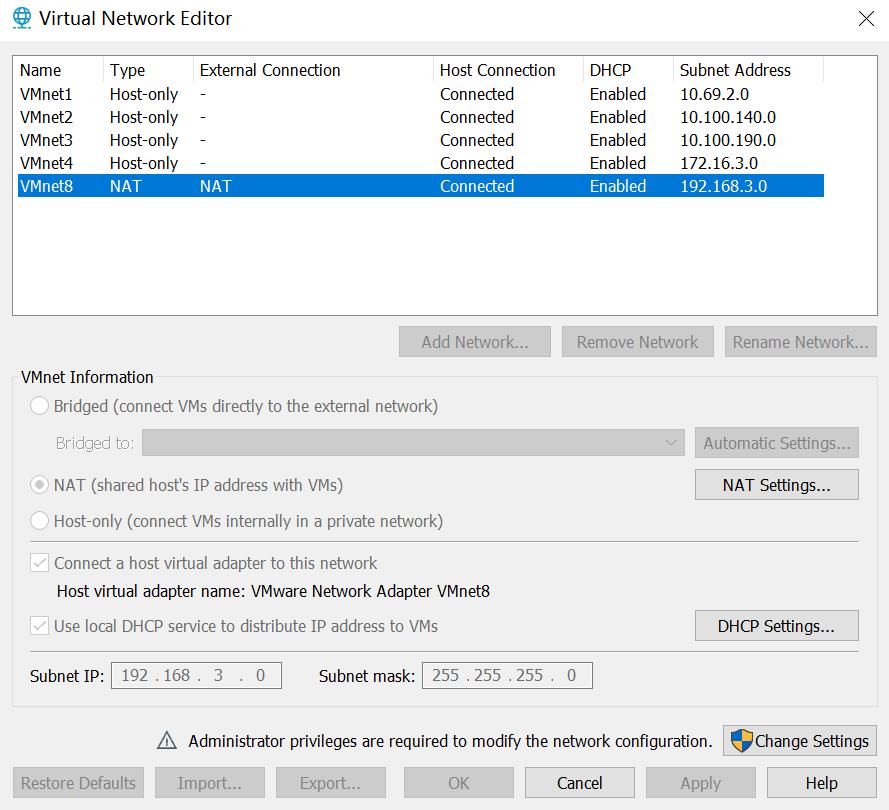Click subnet address 10.69.2.0
The width and height of the screenshot is (889, 810).
[714, 94]
